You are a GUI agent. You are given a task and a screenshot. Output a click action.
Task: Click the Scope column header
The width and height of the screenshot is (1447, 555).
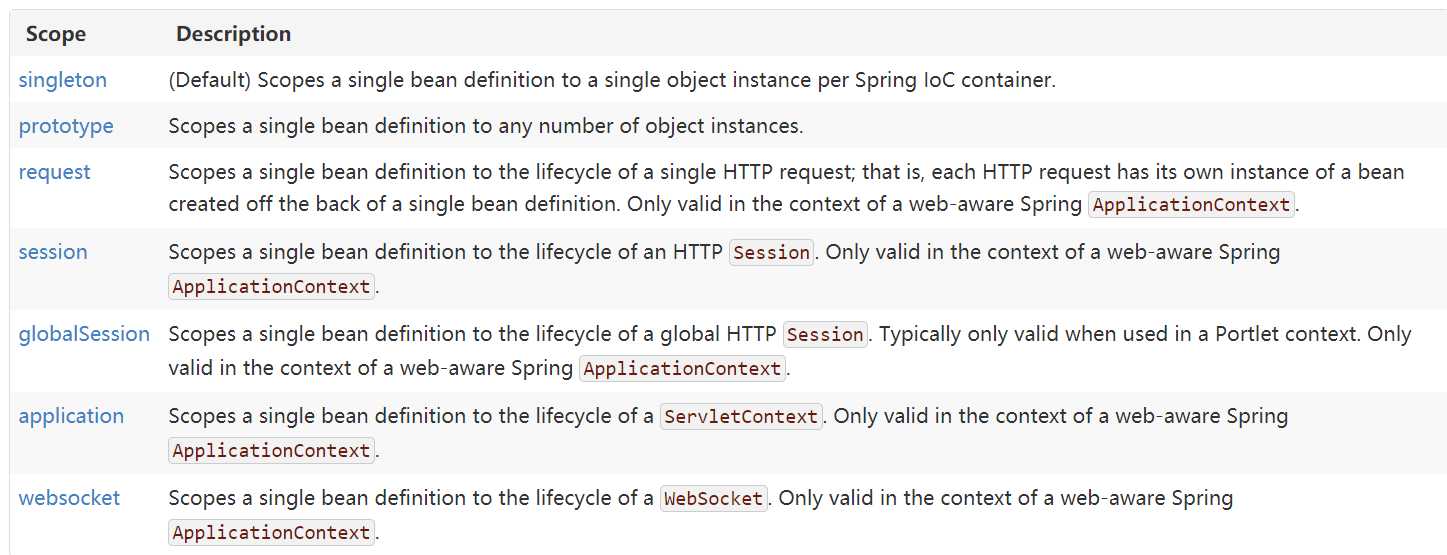click(x=56, y=34)
